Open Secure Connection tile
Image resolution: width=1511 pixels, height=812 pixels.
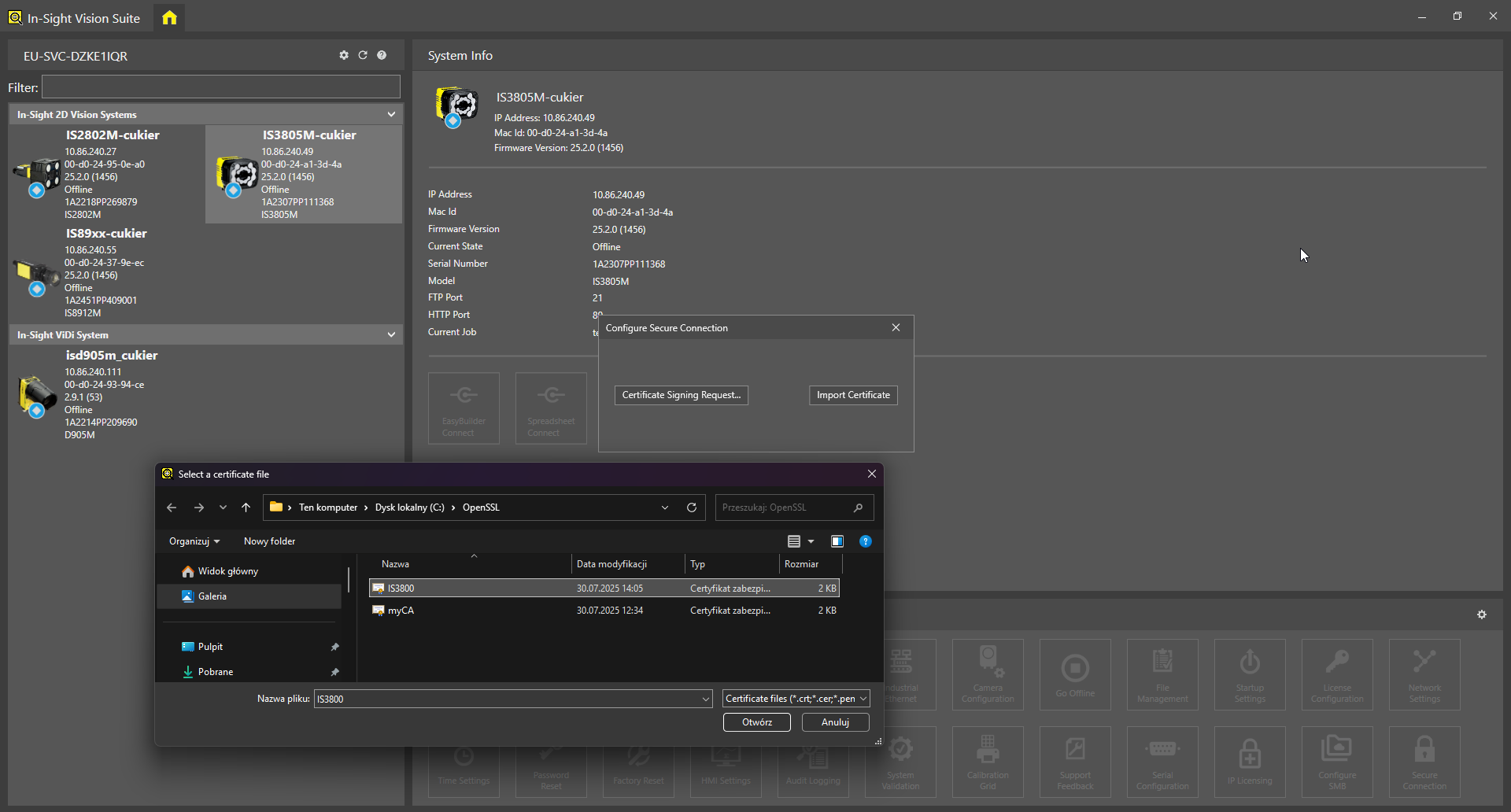click(1424, 762)
